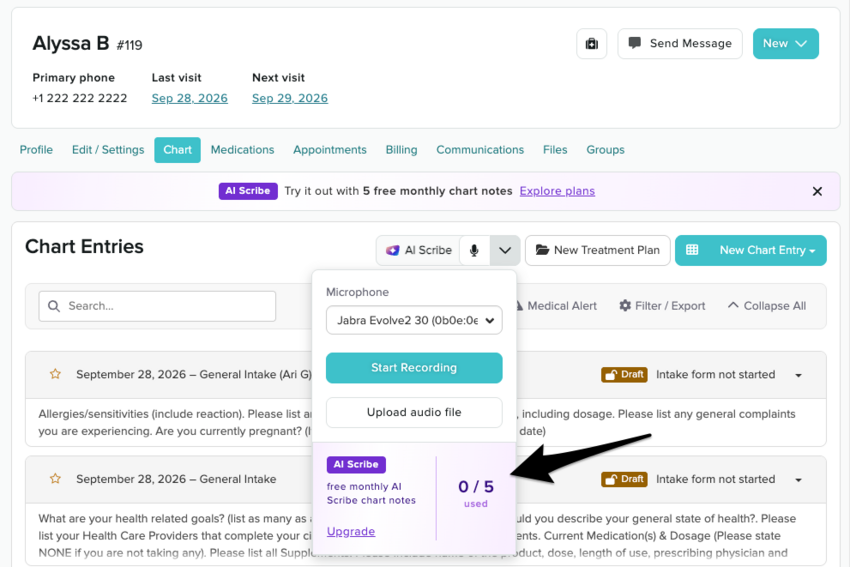The width and height of the screenshot is (850, 567).
Task: Open the Microphone device selector
Action: [x=414, y=320]
